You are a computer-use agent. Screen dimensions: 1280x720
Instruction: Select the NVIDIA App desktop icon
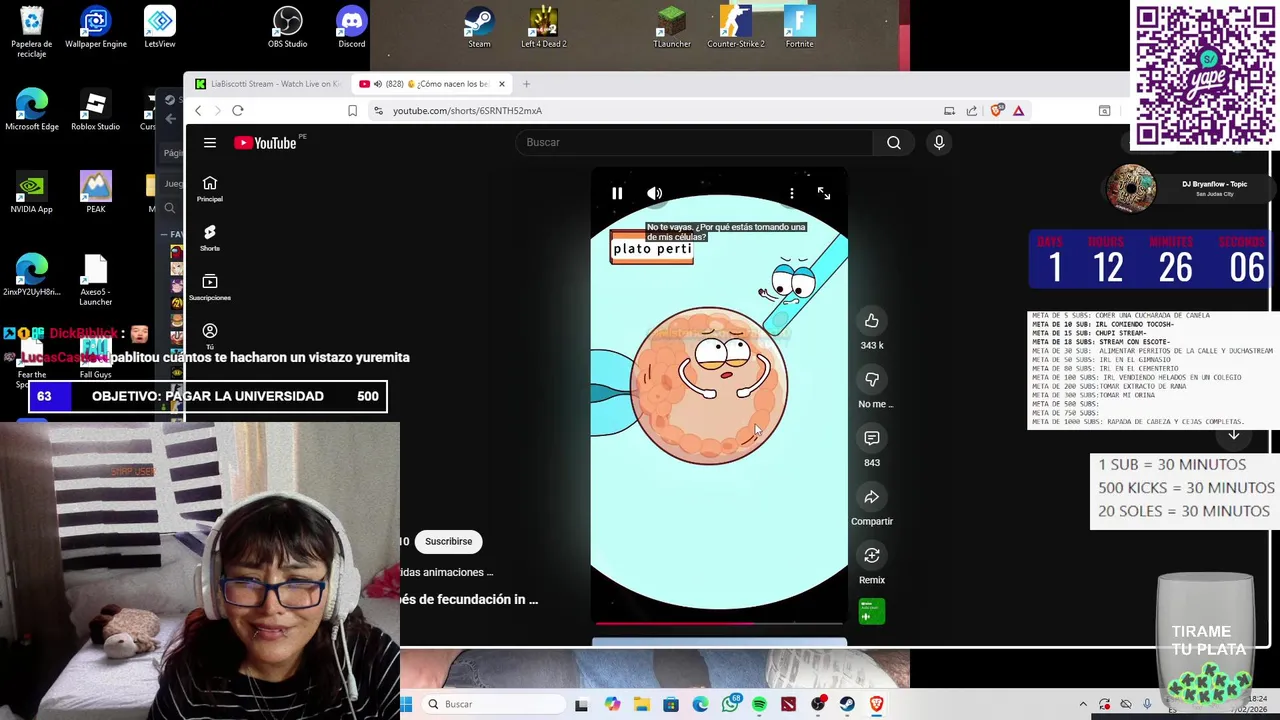click(x=32, y=193)
